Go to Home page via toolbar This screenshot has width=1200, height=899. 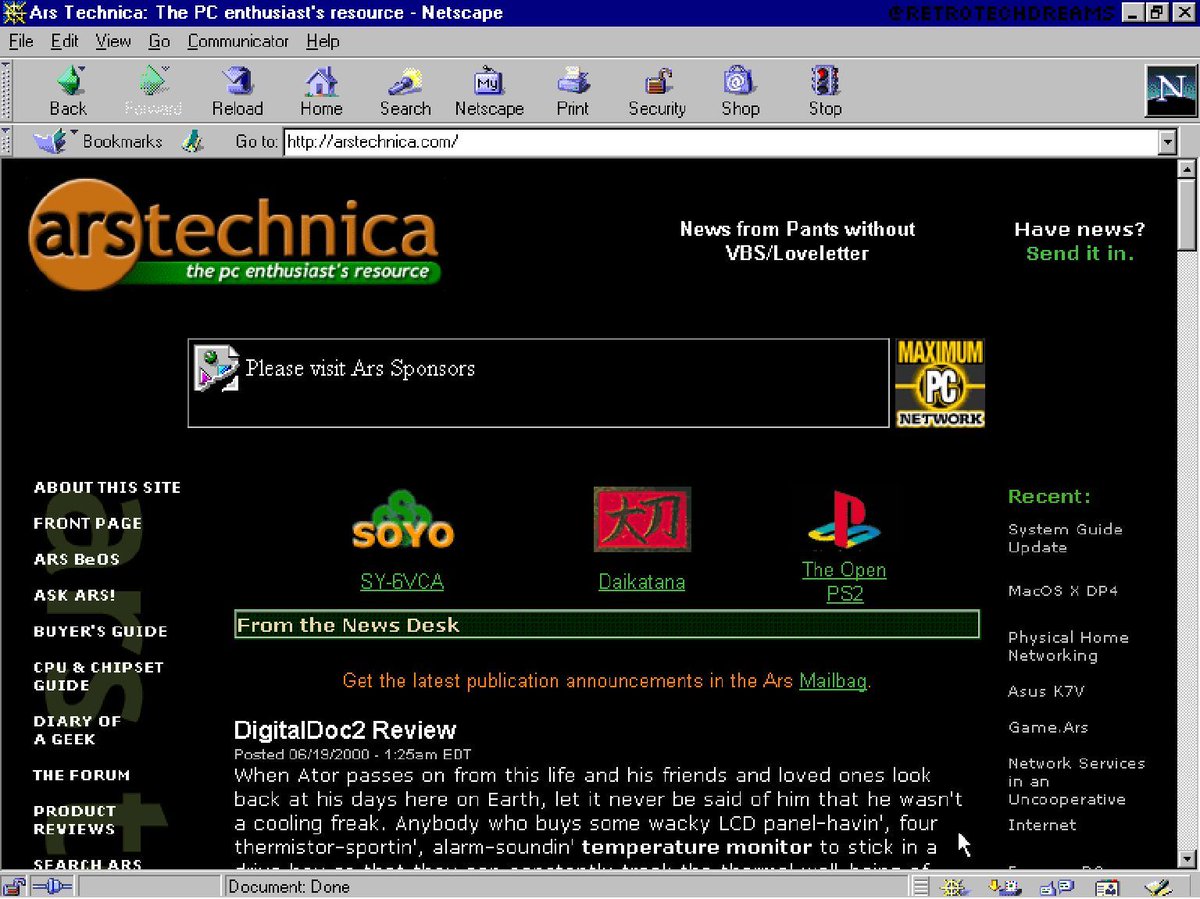click(321, 91)
